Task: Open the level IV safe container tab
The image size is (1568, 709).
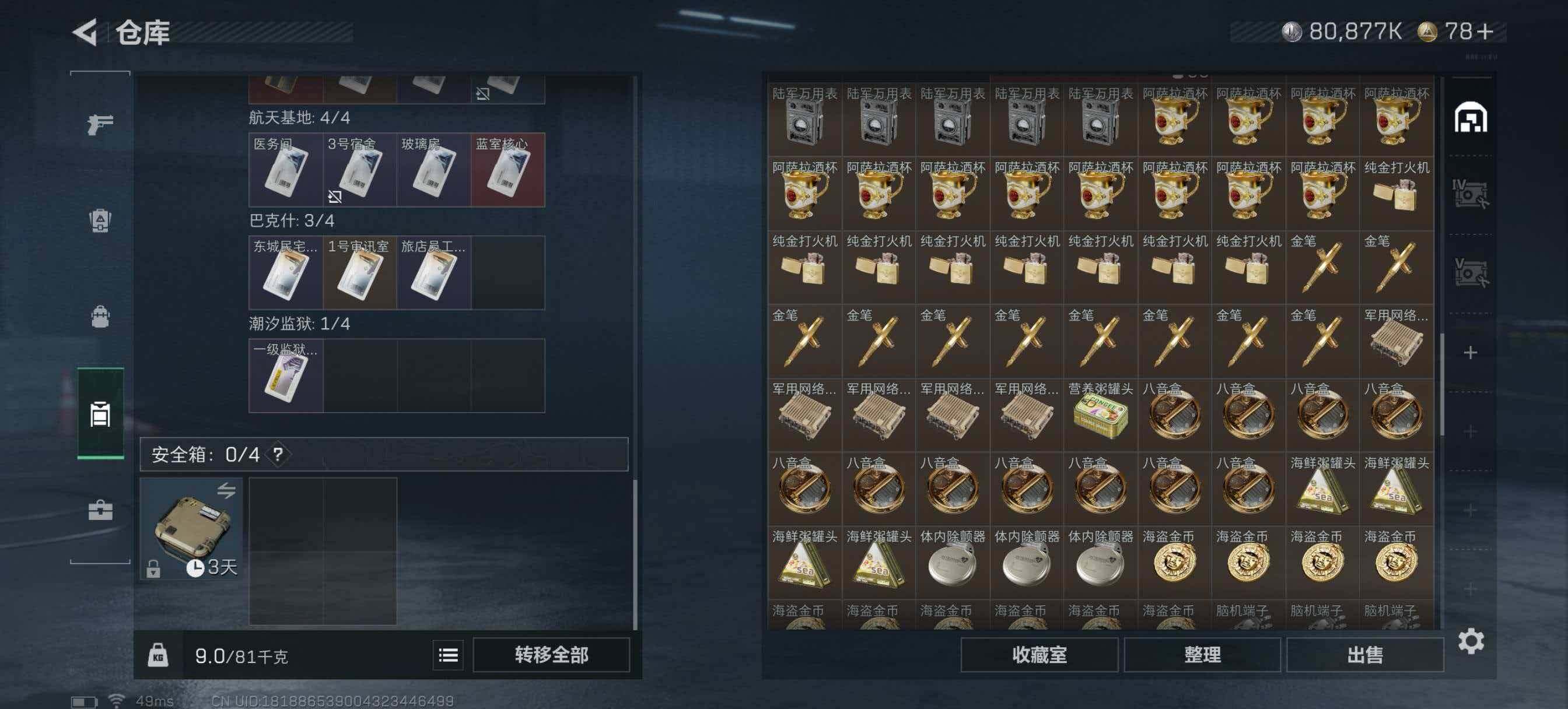Action: point(1471,194)
